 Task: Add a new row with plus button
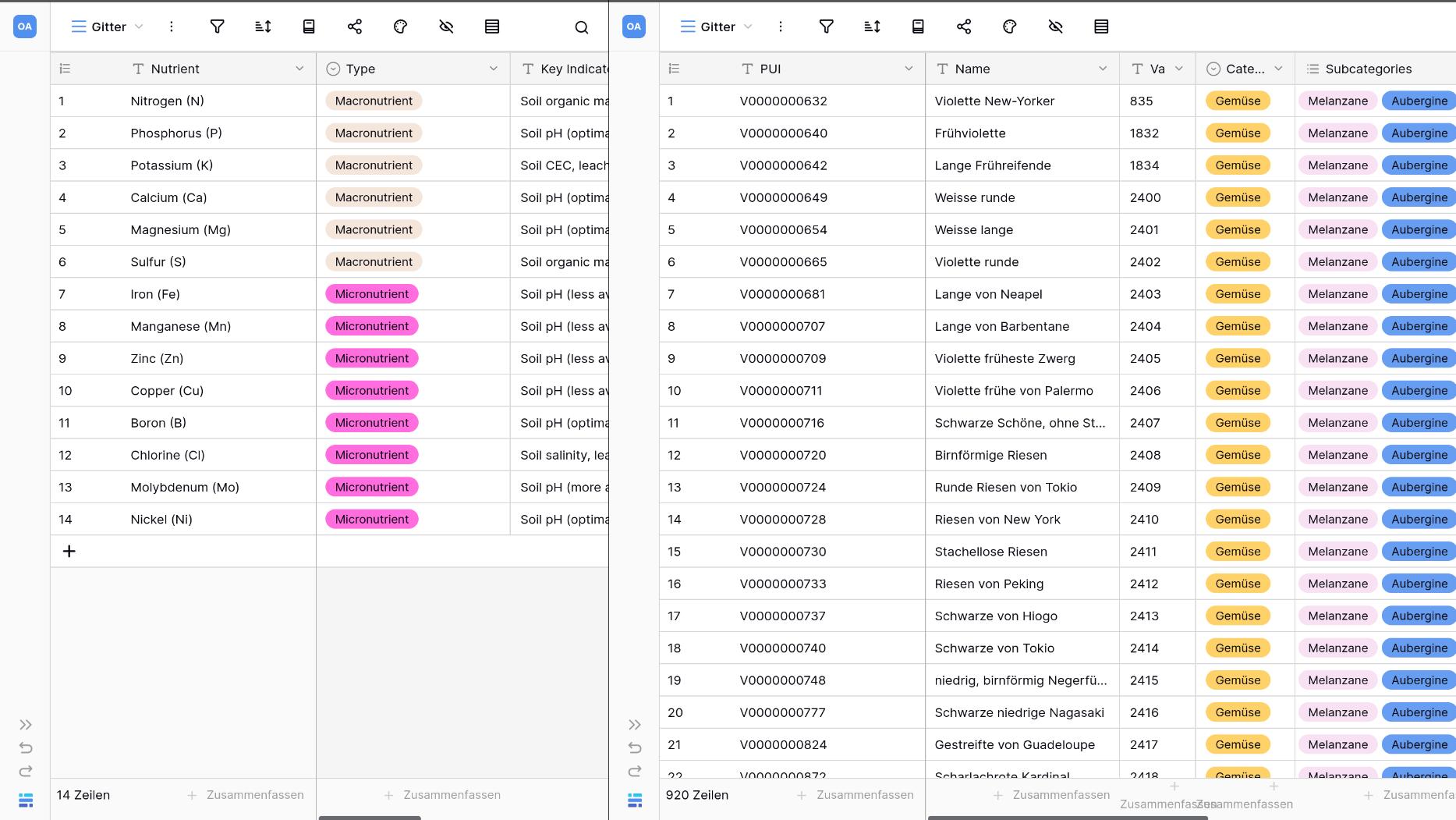click(x=69, y=552)
